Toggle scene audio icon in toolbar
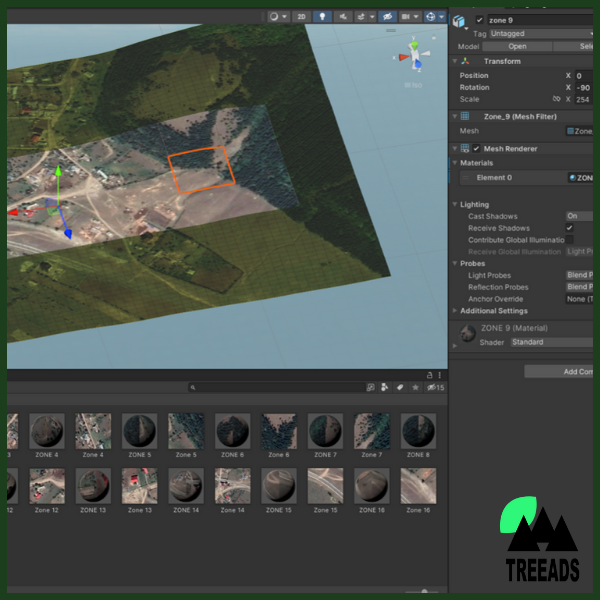Screen dimensions: 600x600 click(344, 17)
